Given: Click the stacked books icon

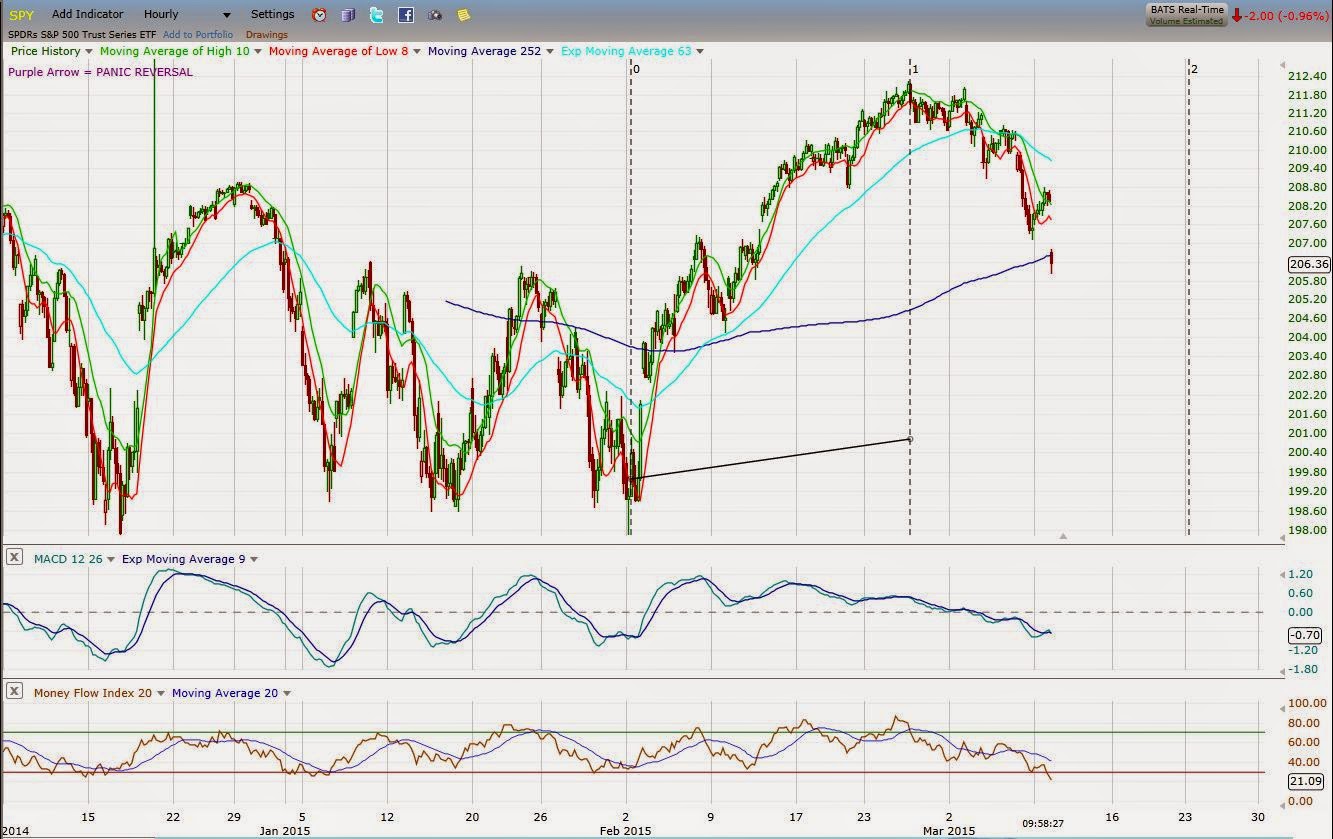Looking at the screenshot, I should point(348,15).
